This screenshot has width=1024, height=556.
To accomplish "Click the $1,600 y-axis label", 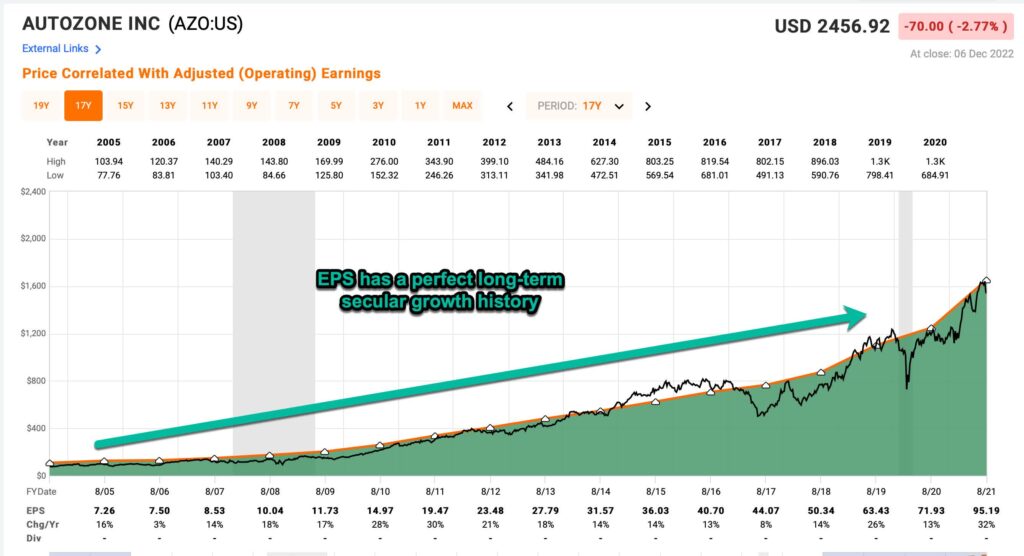I will point(33,286).
